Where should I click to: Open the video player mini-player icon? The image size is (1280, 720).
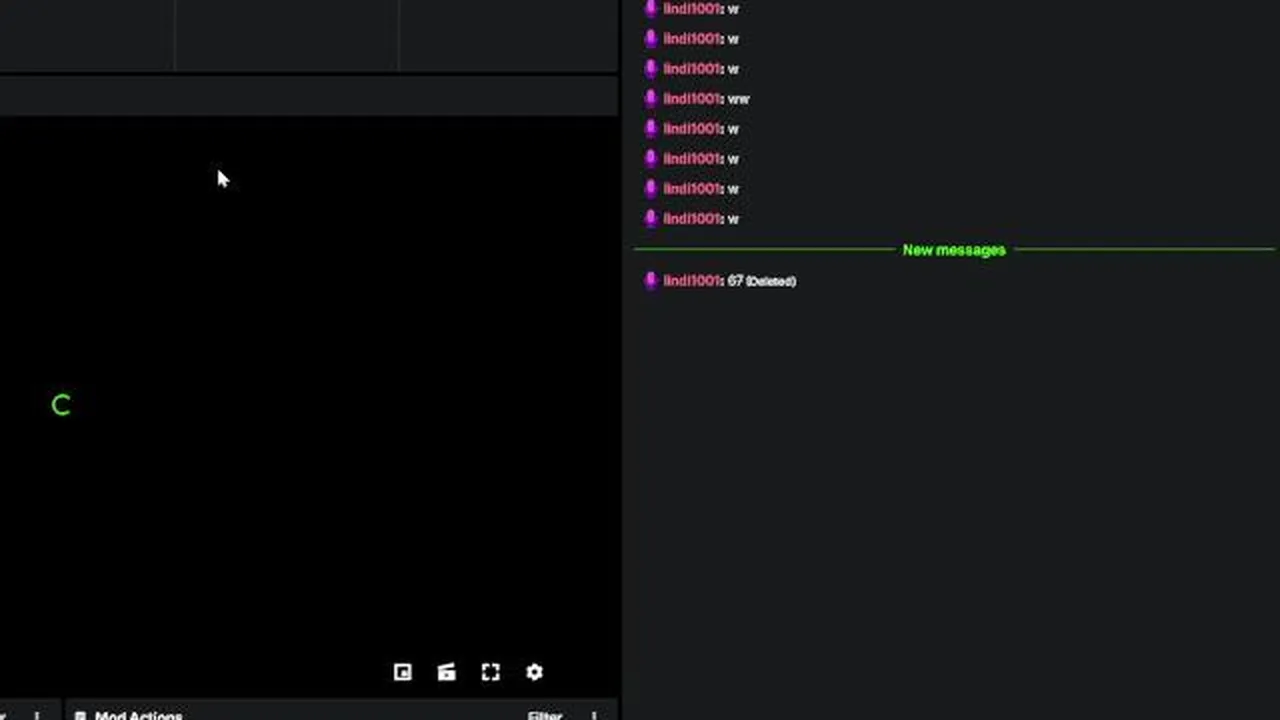tap(402, 672)
